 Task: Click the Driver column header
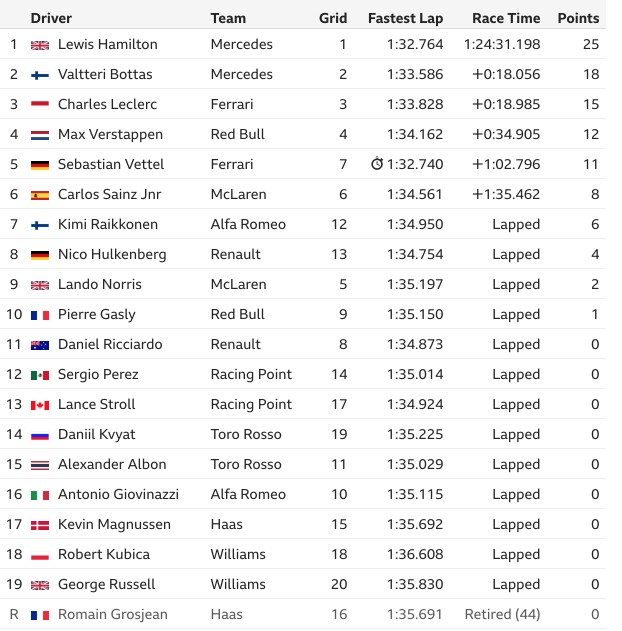click(51, 18)
